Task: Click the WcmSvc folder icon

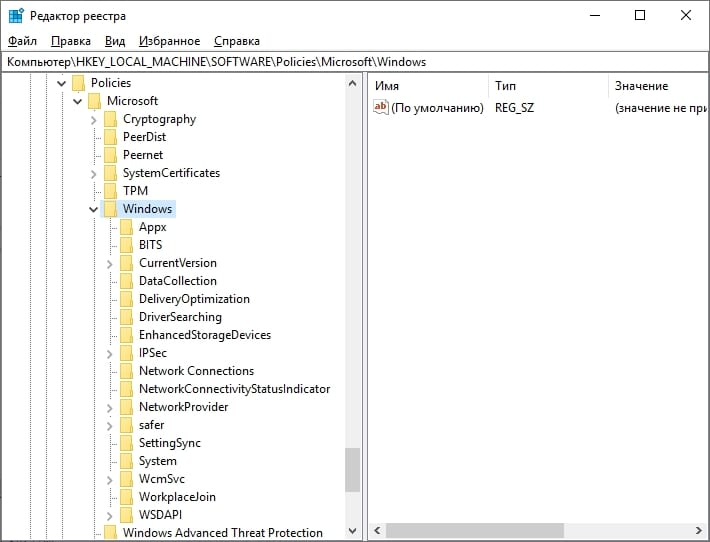Action: tap(126, 479)
